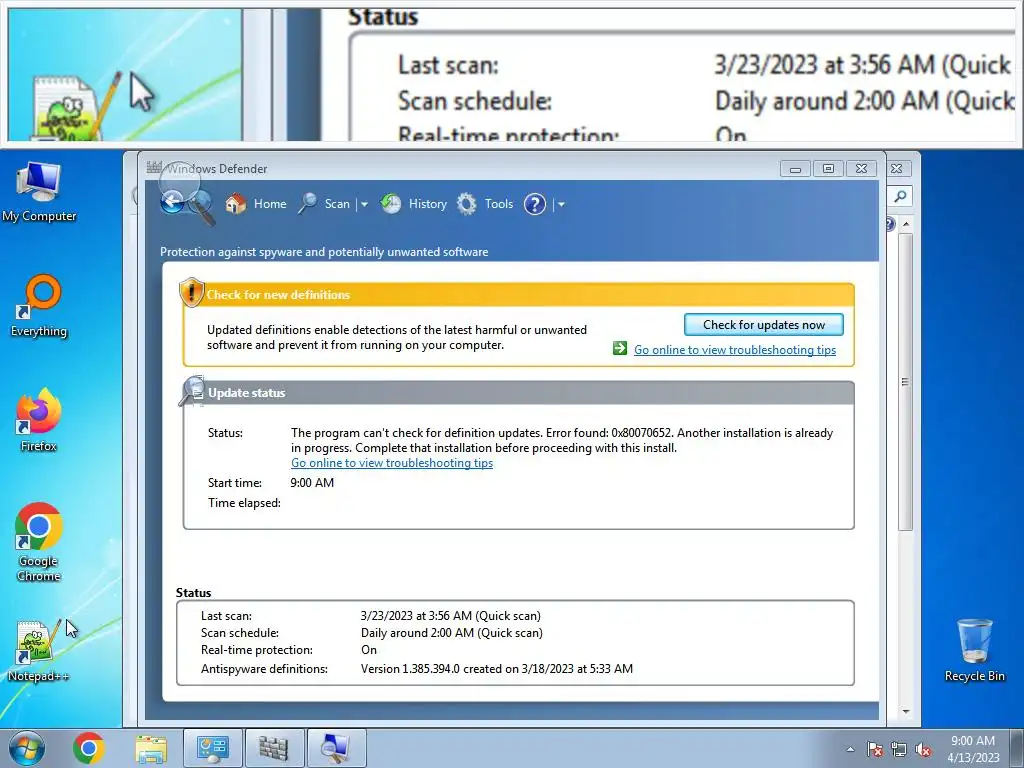Click the Check for updates now button
Screen dimensions: 1024x768
(763, 325)
